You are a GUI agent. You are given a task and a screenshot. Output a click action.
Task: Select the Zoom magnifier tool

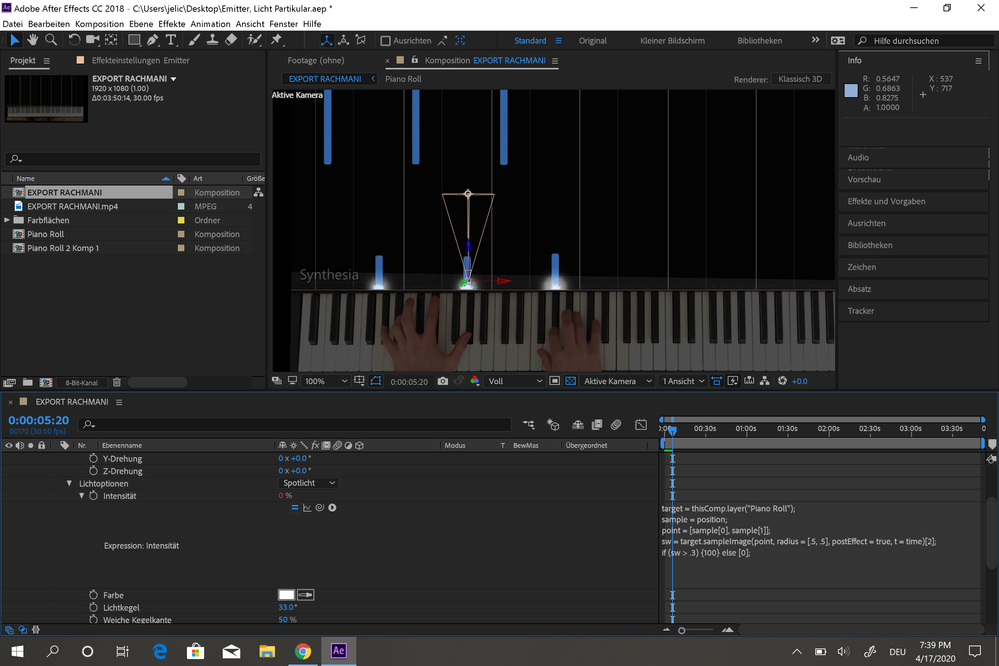(50, 40)
